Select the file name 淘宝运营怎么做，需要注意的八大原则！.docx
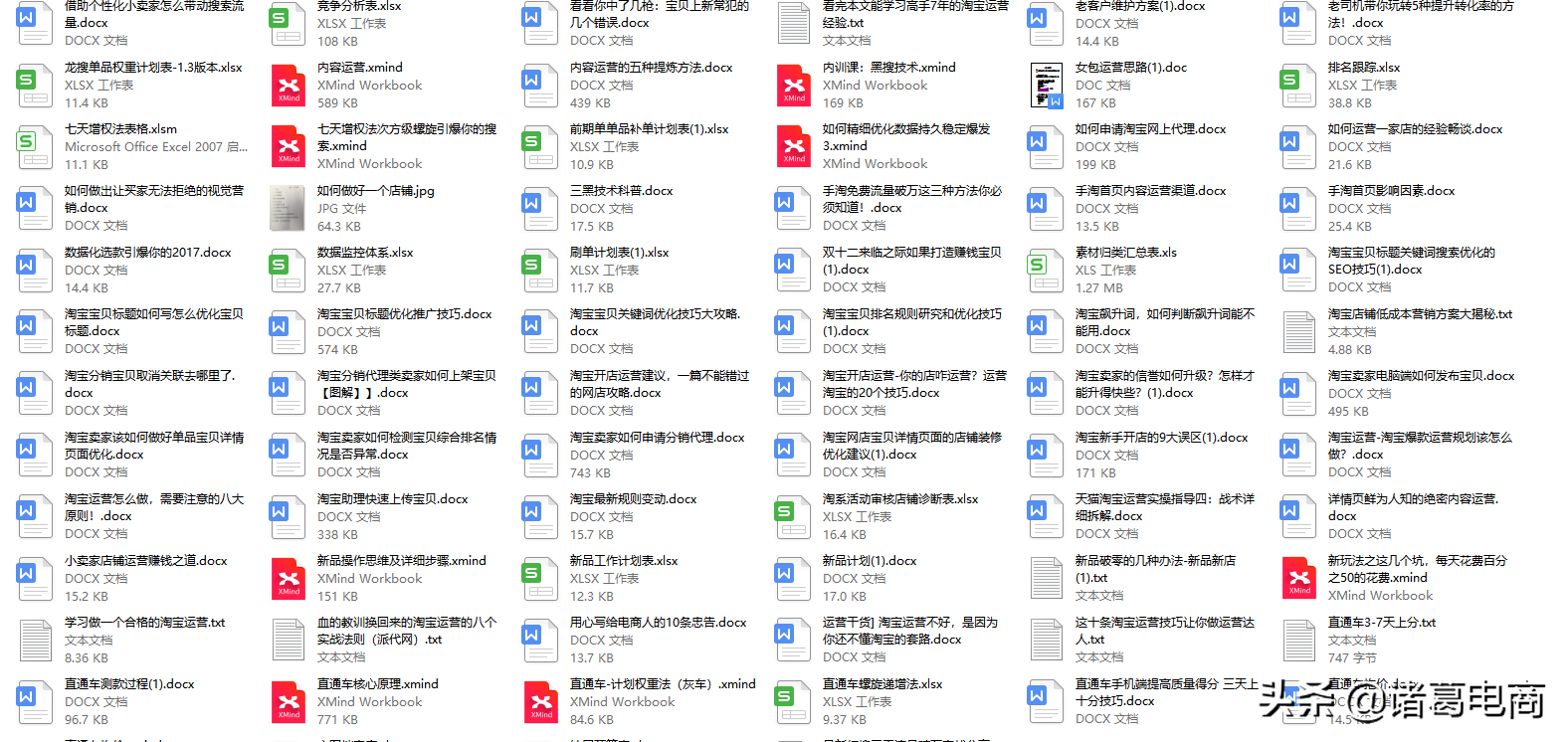Viewport: 1568px width, 742px height. tap(154, 507)
